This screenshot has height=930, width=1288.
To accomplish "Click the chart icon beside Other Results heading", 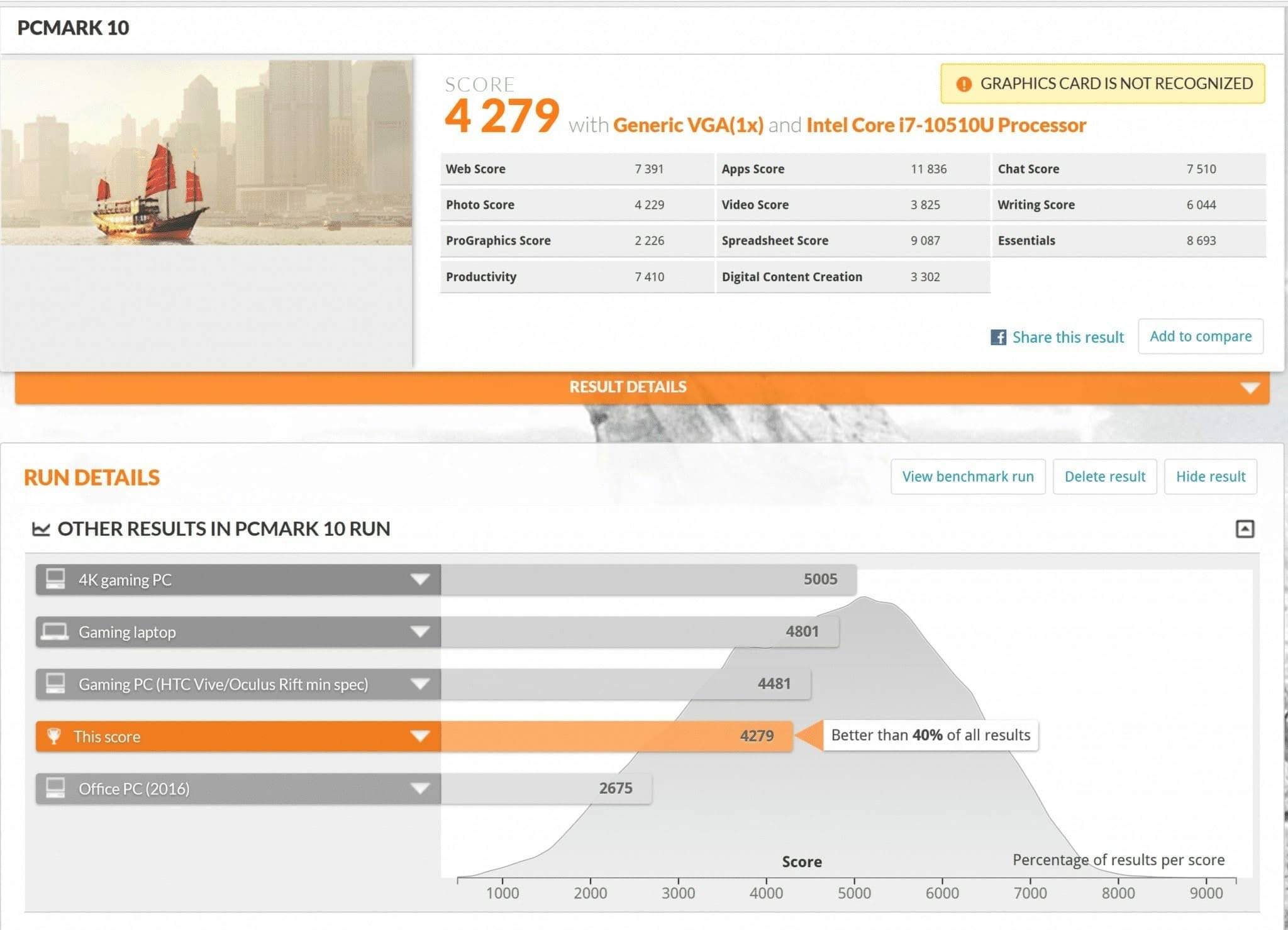I will pos(41,529).
